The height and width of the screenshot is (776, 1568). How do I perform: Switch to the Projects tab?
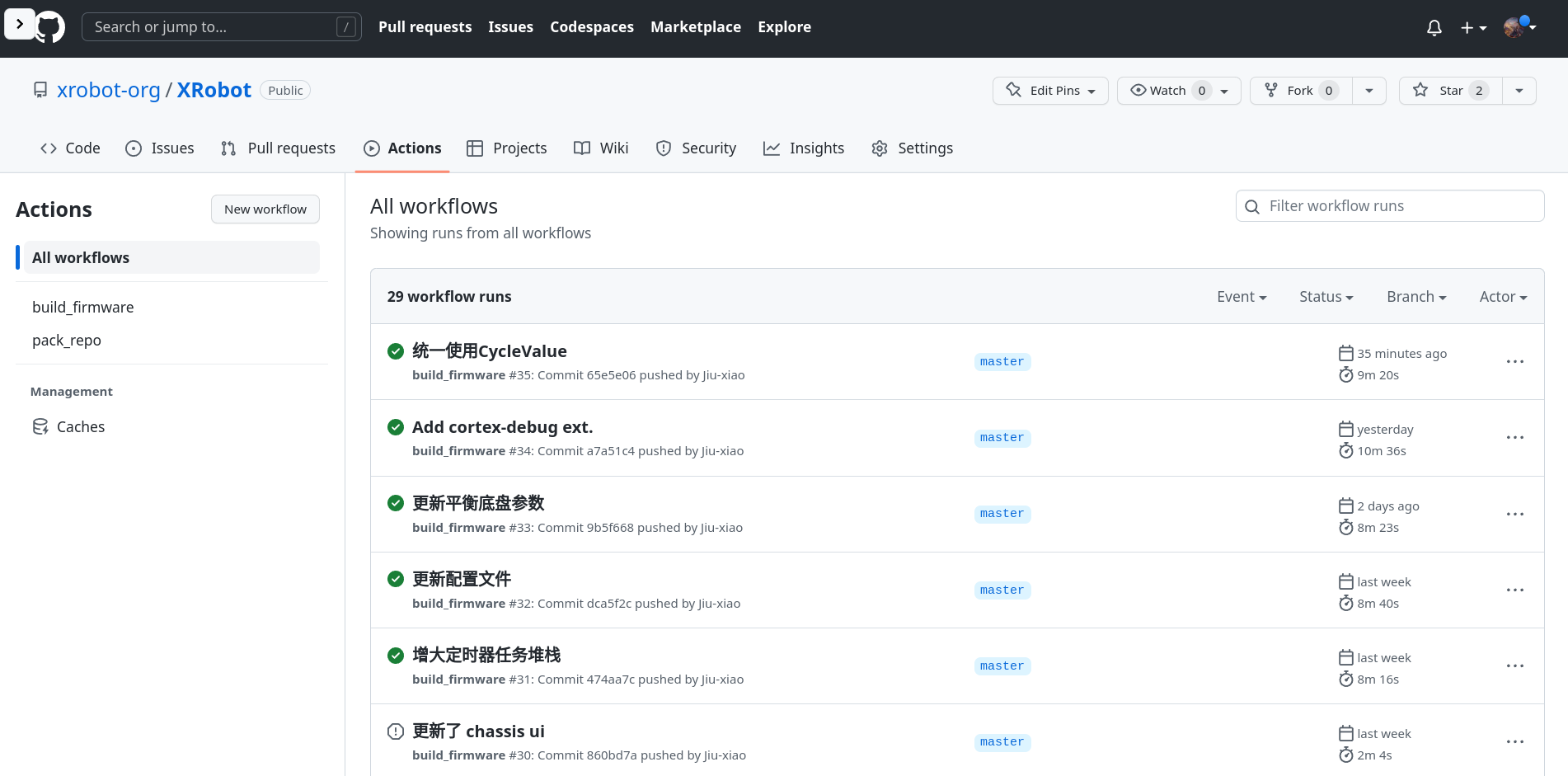click(x=507, y=148)
